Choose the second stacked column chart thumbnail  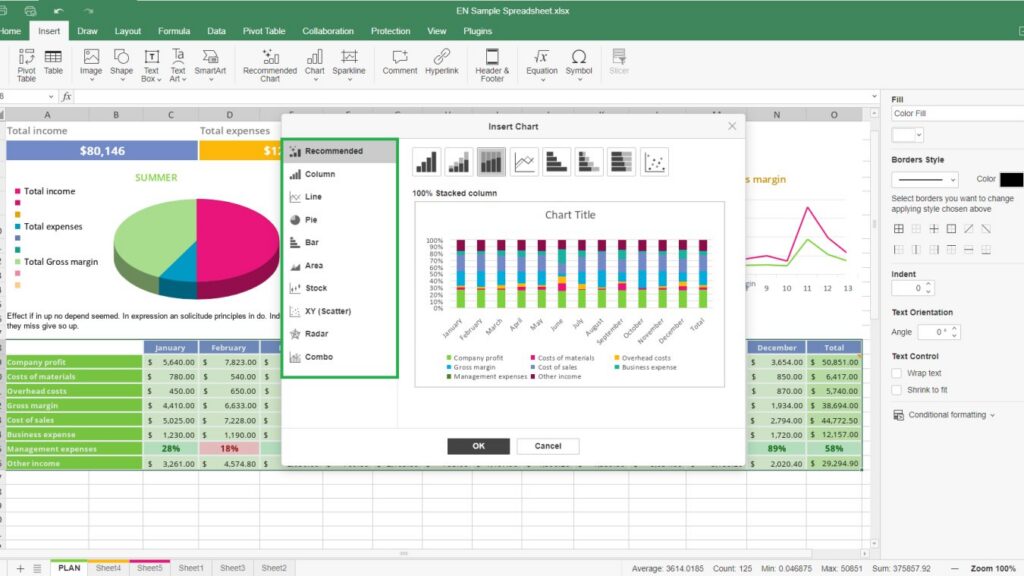pyautogui.click(x=458, y=162)
